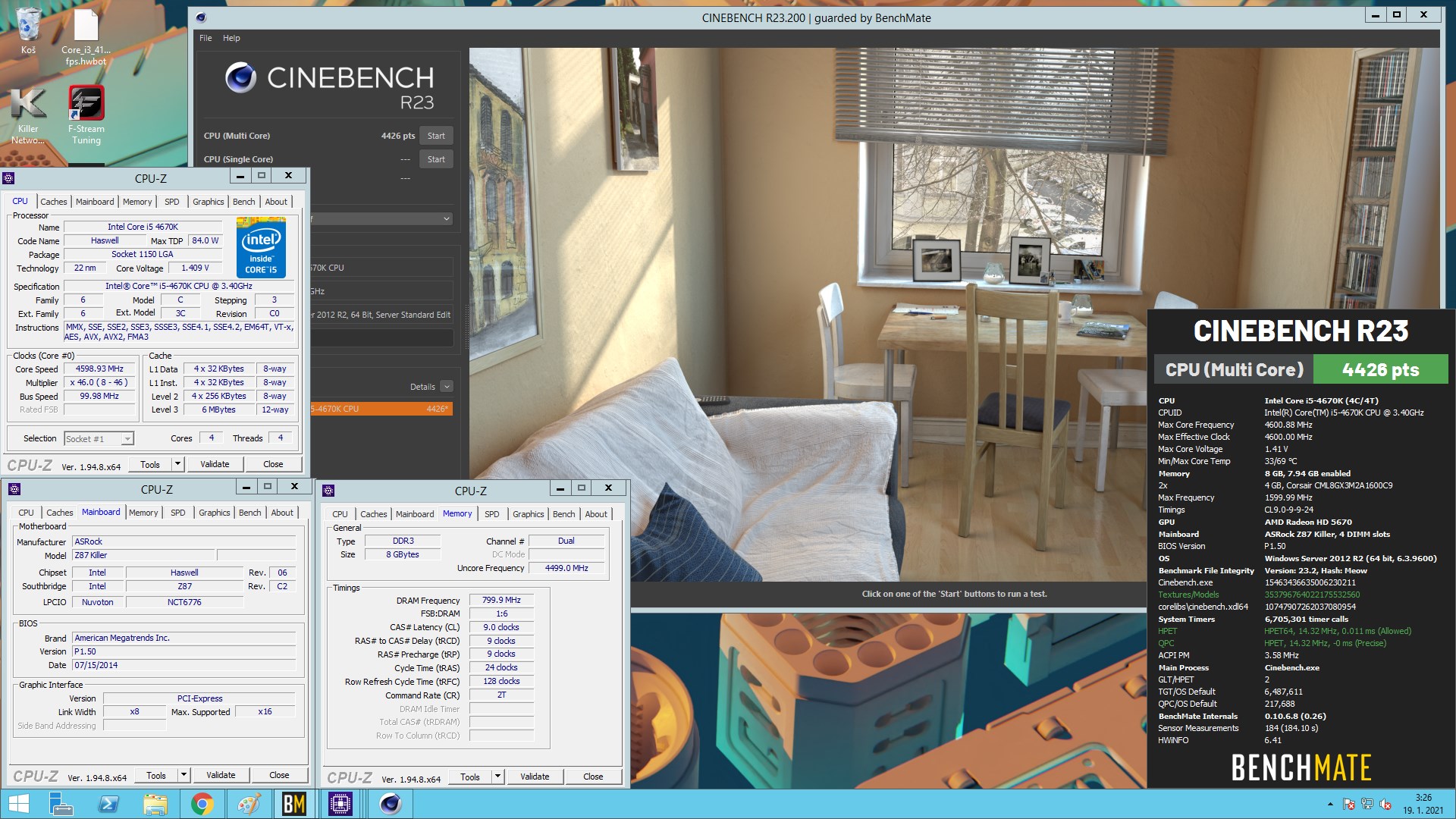
Task: Click the Action Center flag tray icon
Action: 1348,804
